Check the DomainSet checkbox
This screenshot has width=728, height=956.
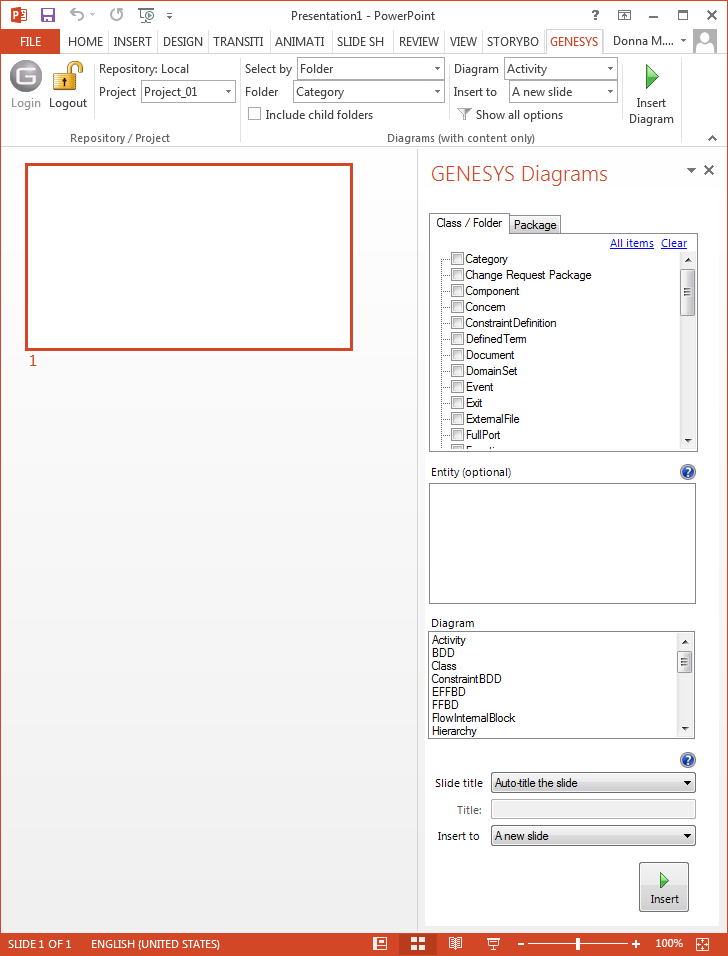(x=457, y=370)
